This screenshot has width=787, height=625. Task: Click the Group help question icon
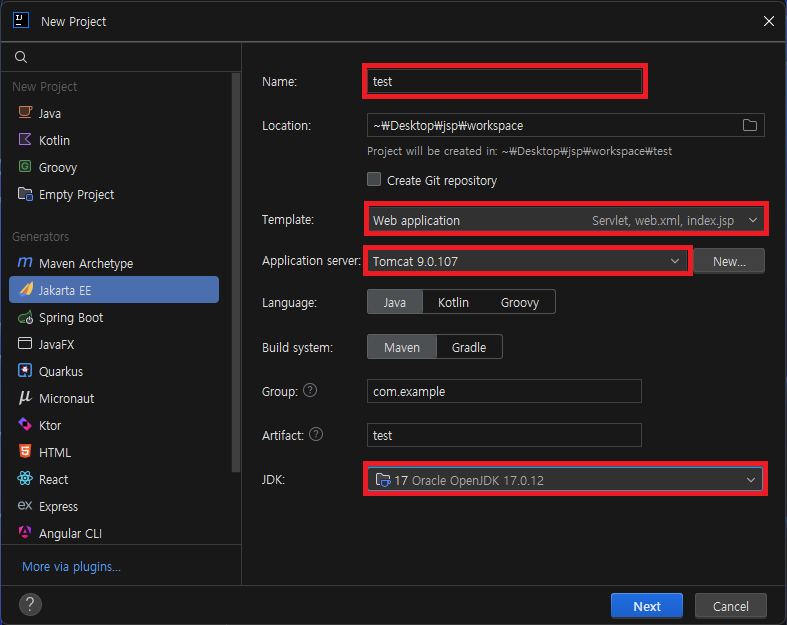pyautogui.click(x=310, y=391)
